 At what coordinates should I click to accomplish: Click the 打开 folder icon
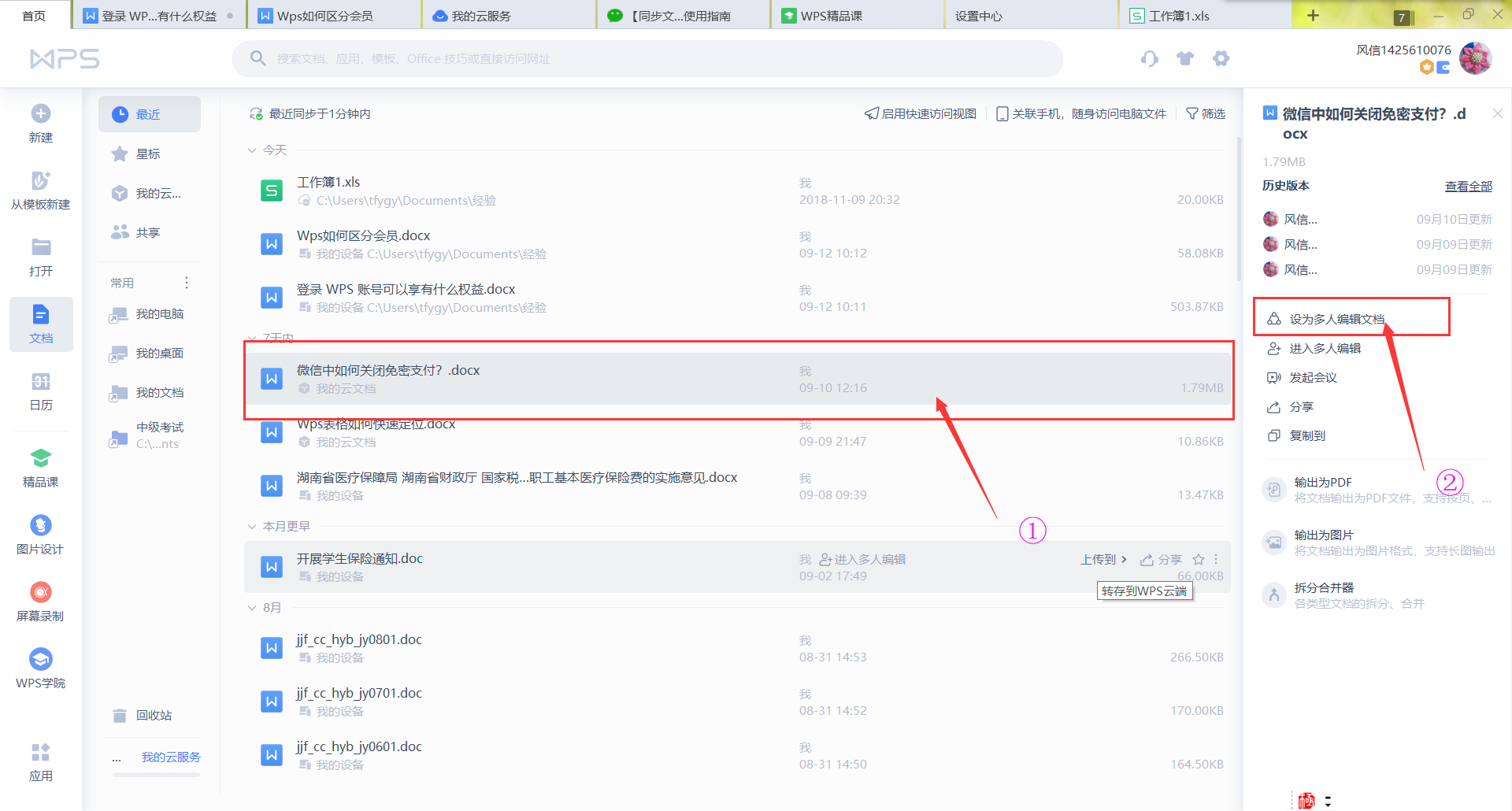click(x=41, y=247)
